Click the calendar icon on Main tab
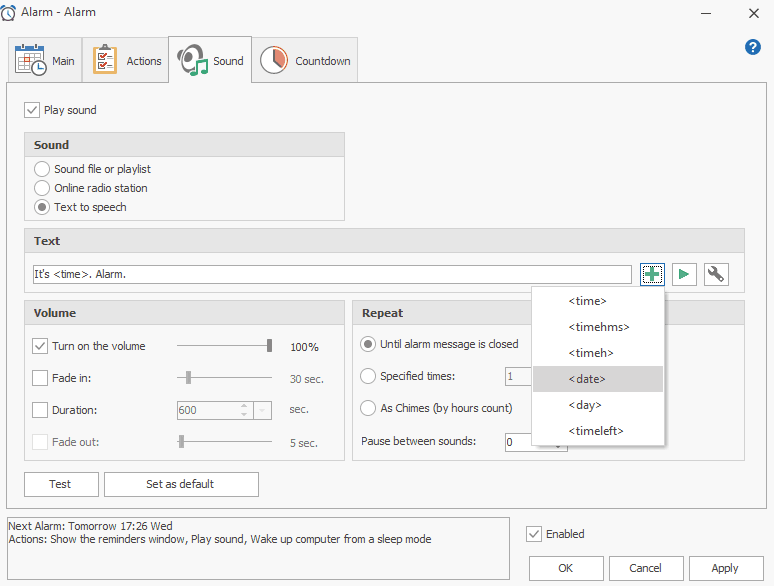Viewport: 774px width, 586px height. coord(31,61)
